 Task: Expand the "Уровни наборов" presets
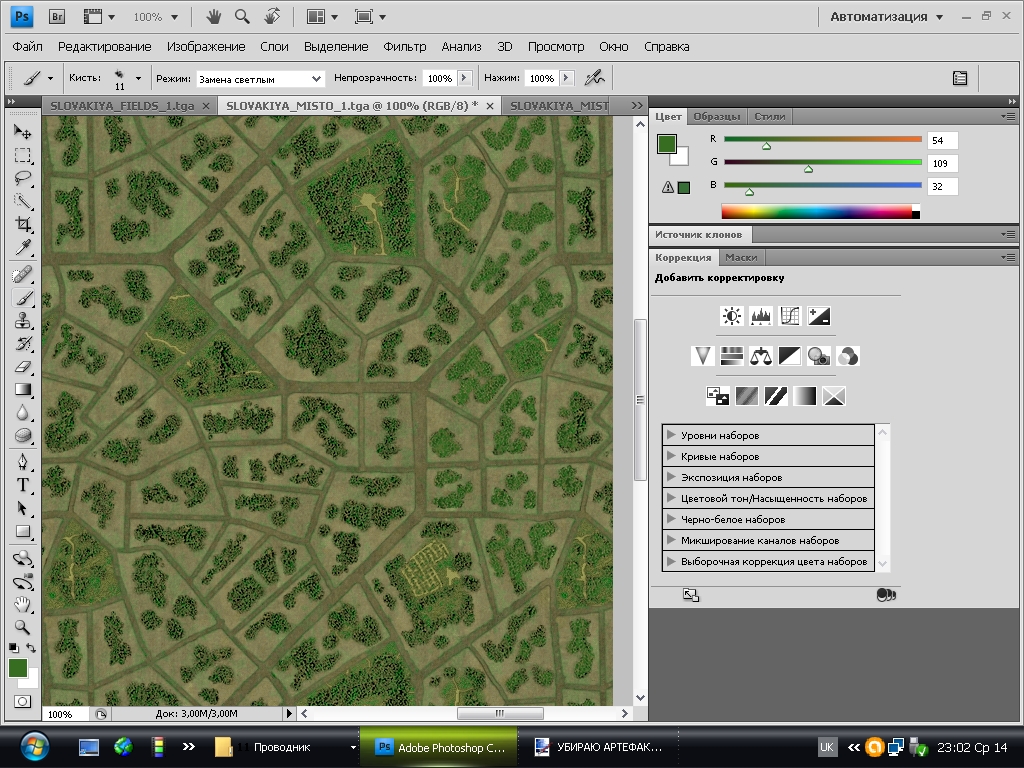tap(672, 436)
